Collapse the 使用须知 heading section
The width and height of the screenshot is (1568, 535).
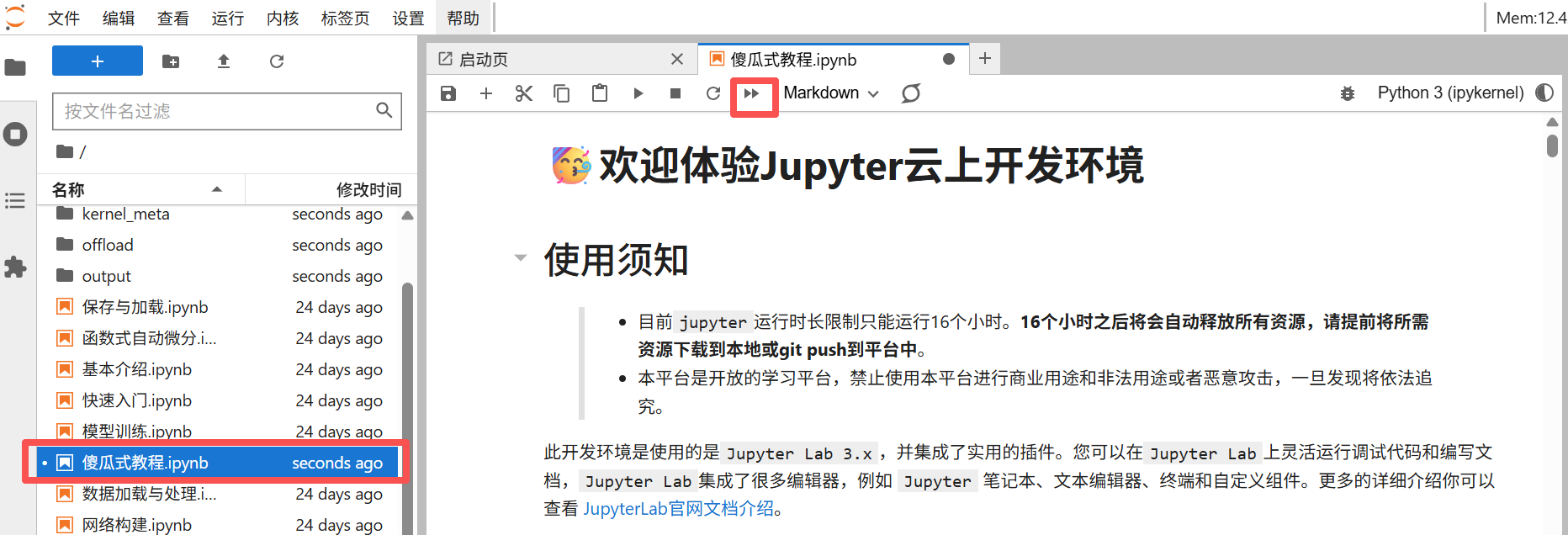click(521, 257)
